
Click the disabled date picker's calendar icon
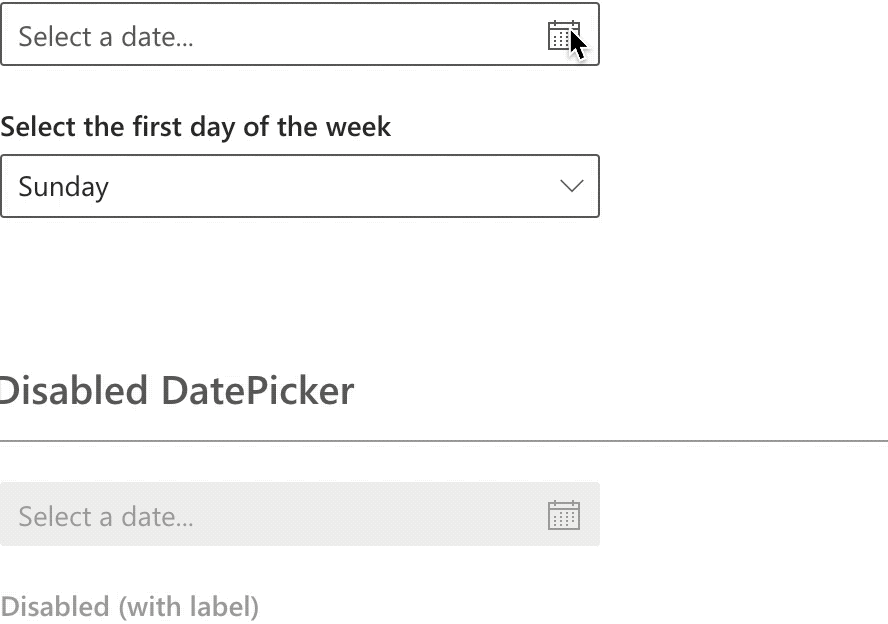coord(564,514)
